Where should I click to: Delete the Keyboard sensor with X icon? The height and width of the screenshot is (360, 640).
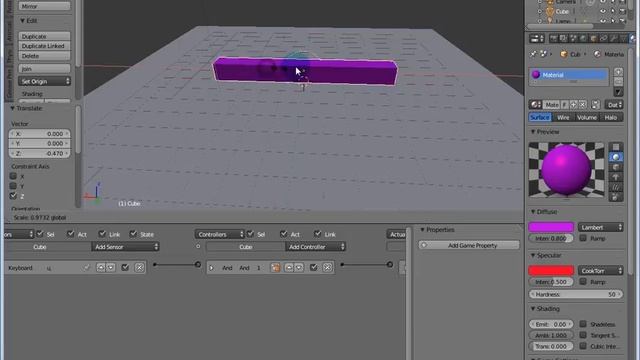139,267
